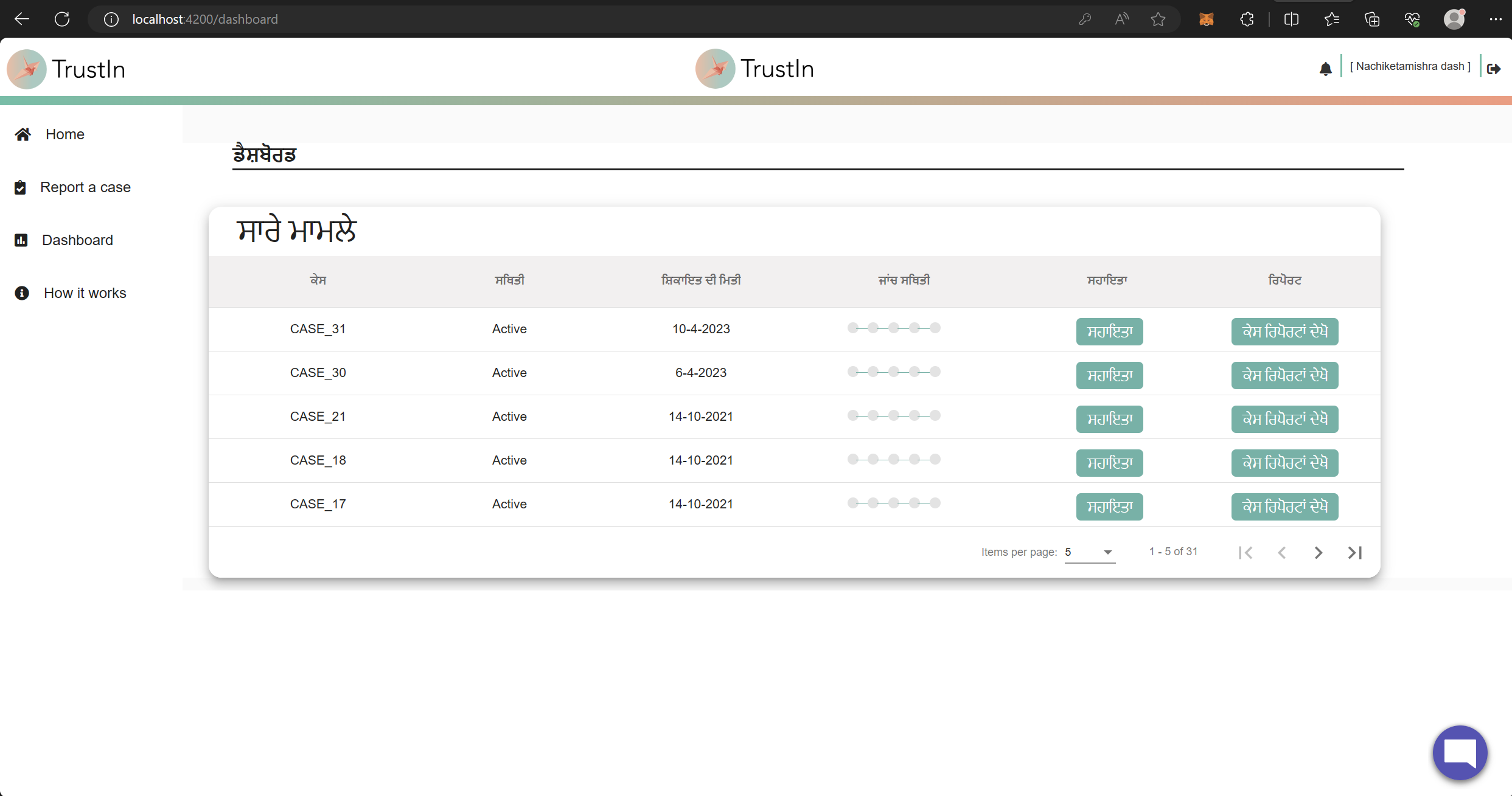Viewport: 1512px width, 796px height.
Task: Click the Nachiketamishra dash username link
Action: point(1410,66)
